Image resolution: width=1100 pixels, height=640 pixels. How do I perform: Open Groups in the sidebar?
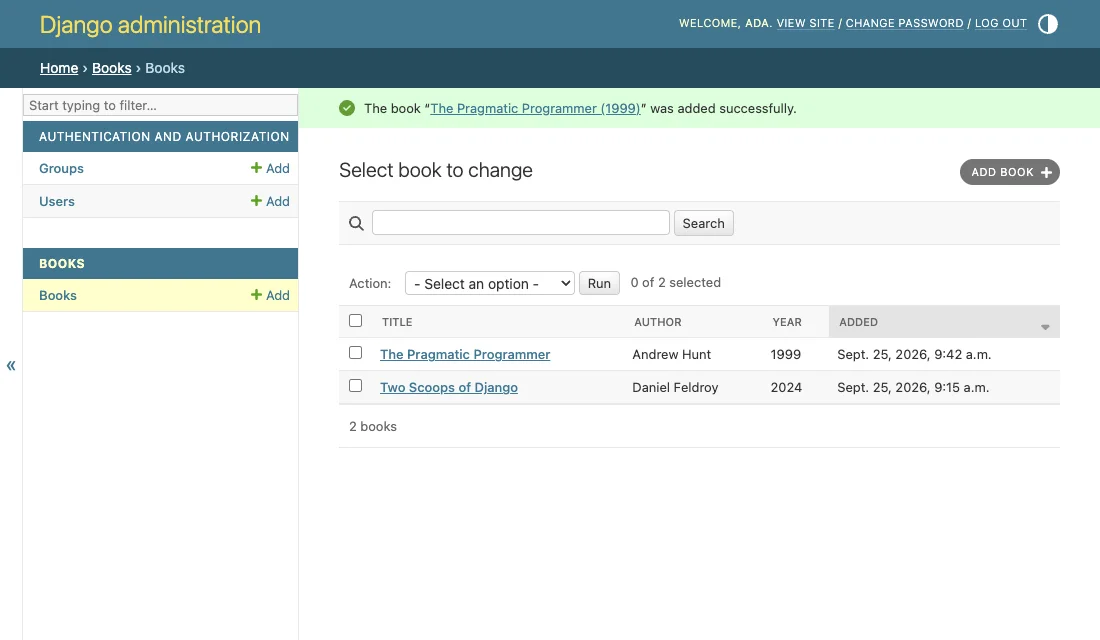(x=61, y=168)
